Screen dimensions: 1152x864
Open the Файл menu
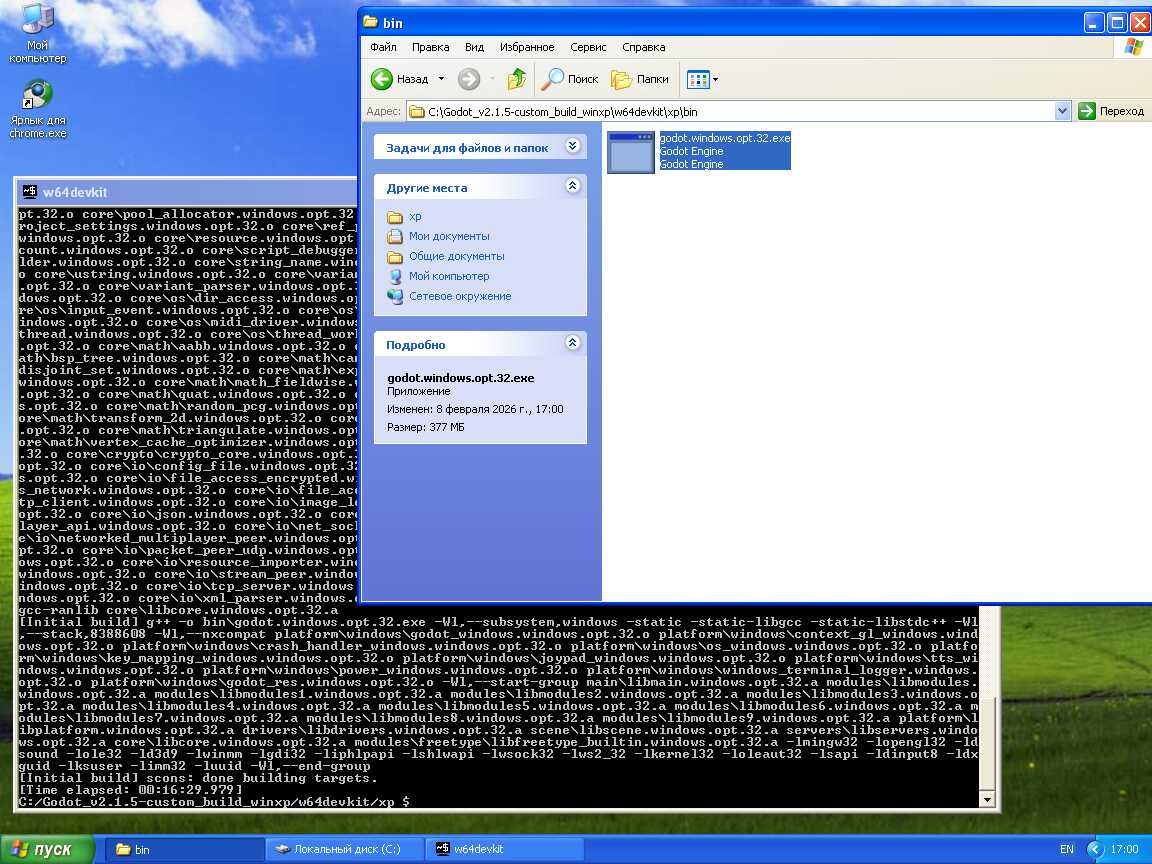tap(383, 47)
